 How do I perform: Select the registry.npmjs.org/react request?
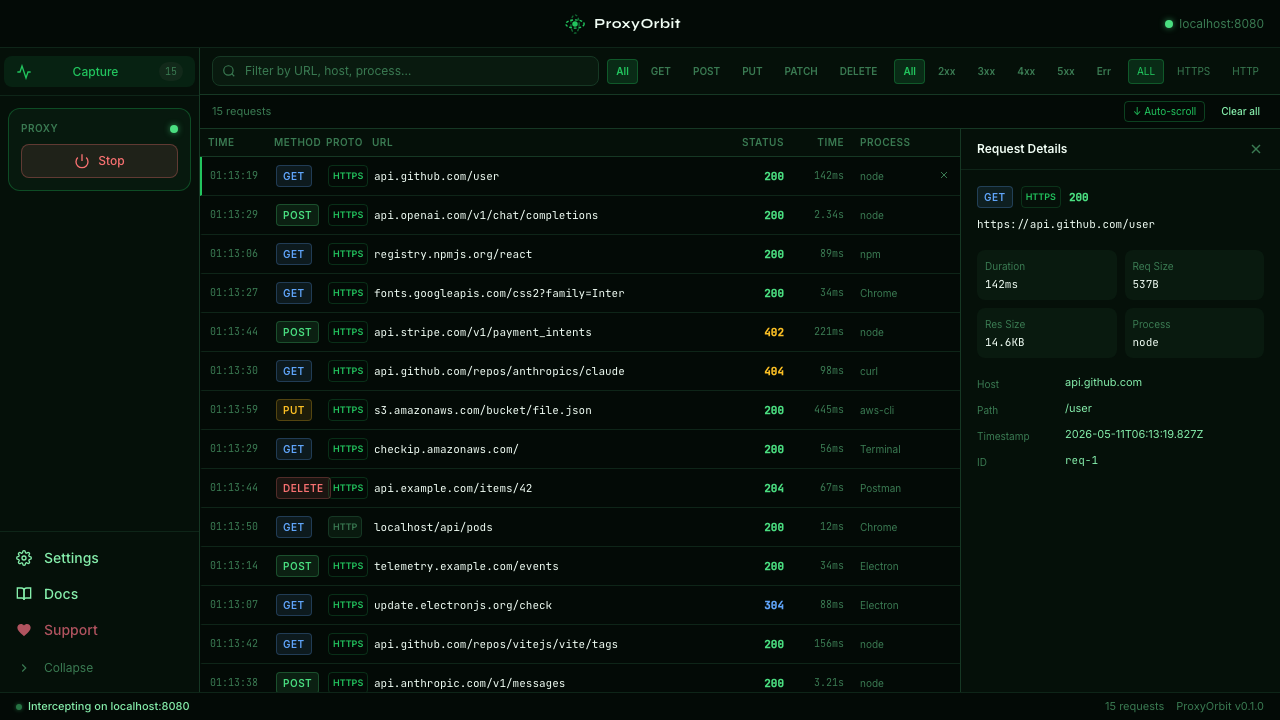click(x=580, y=254)
